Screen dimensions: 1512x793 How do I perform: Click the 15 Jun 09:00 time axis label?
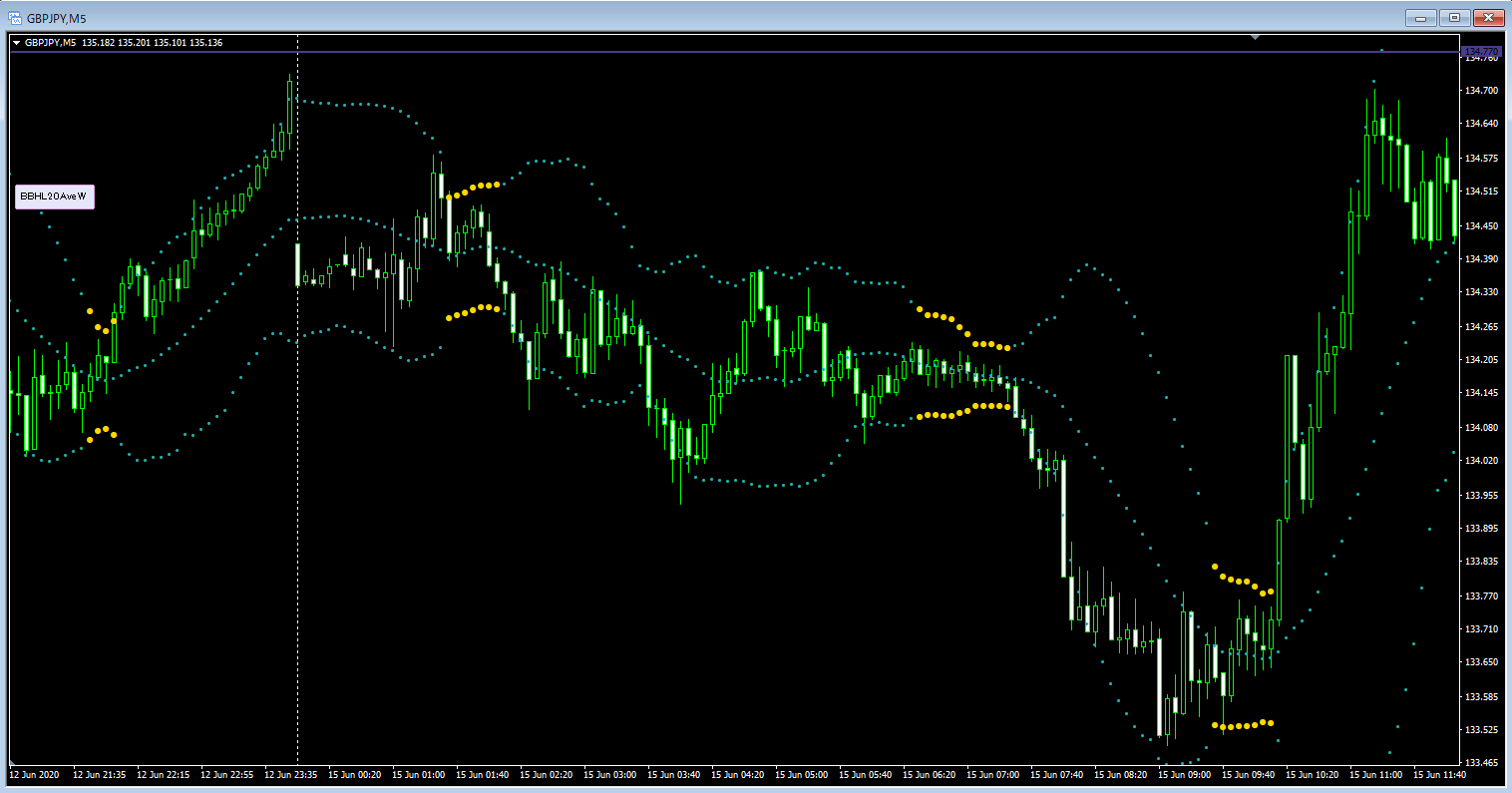pos(1185,774)
